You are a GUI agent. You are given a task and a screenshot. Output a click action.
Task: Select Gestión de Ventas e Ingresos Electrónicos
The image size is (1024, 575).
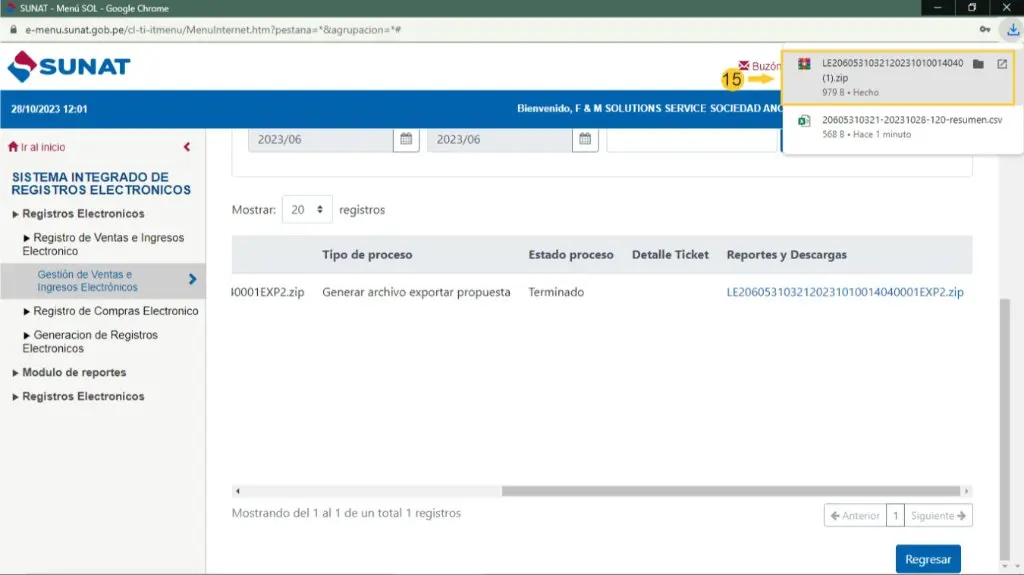[x=87, y=281]
